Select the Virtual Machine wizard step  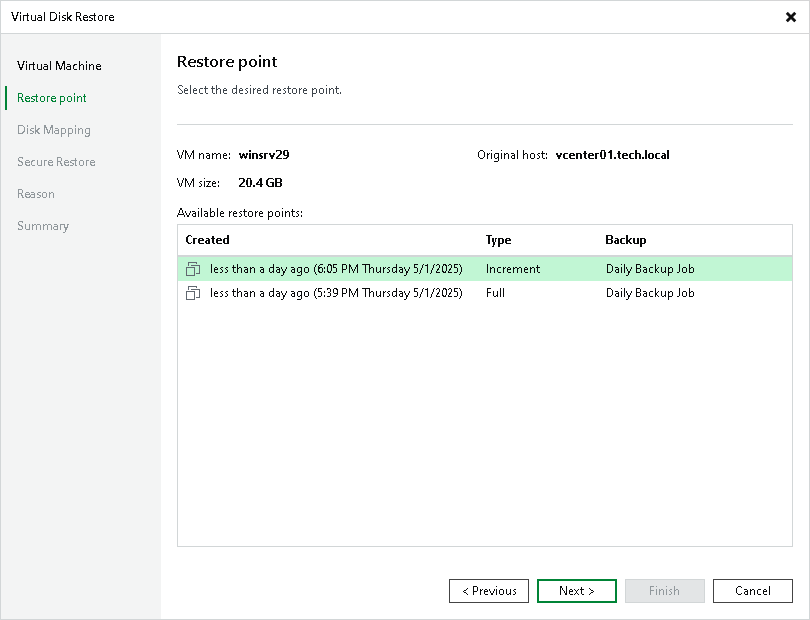click(58, 65)
